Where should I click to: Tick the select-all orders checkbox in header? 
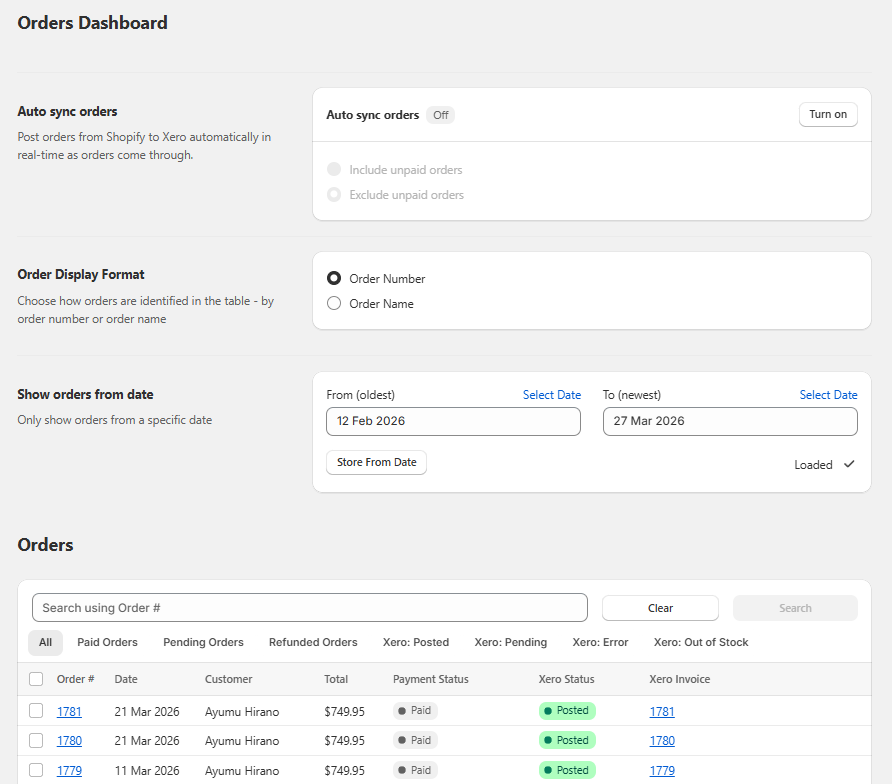tap(36, 679)
